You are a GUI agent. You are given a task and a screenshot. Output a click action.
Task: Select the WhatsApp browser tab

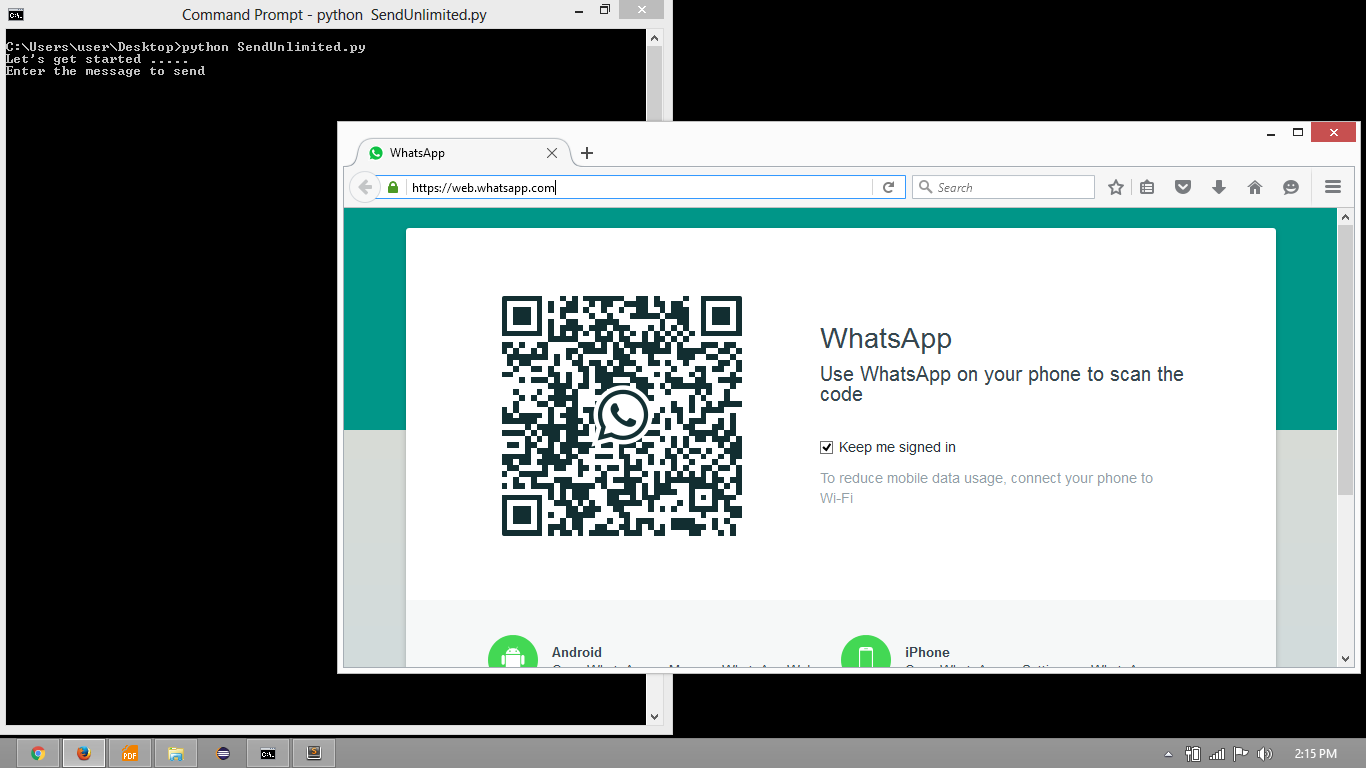463,153
